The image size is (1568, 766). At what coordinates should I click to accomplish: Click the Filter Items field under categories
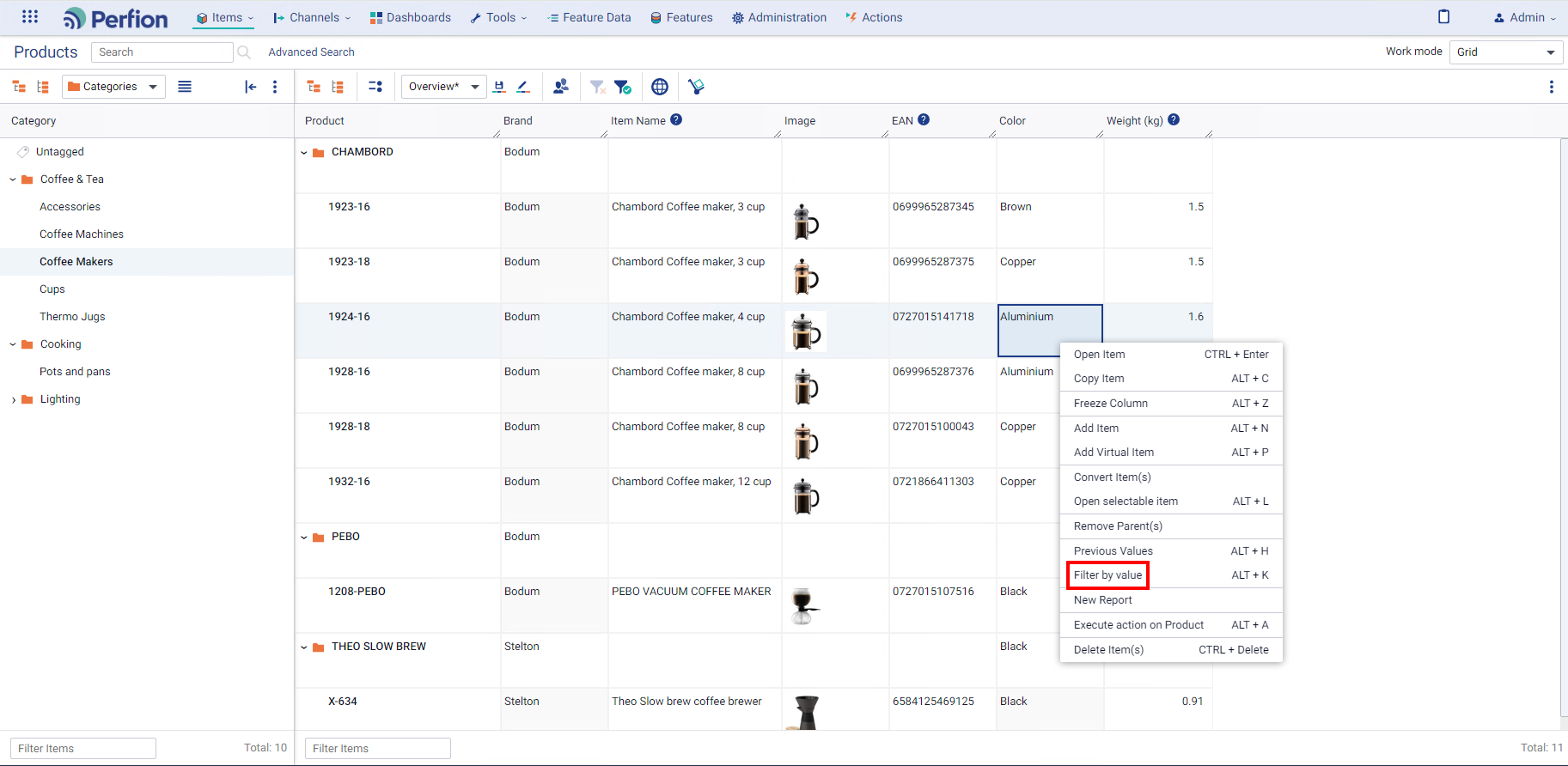click(x=83, y=749)
